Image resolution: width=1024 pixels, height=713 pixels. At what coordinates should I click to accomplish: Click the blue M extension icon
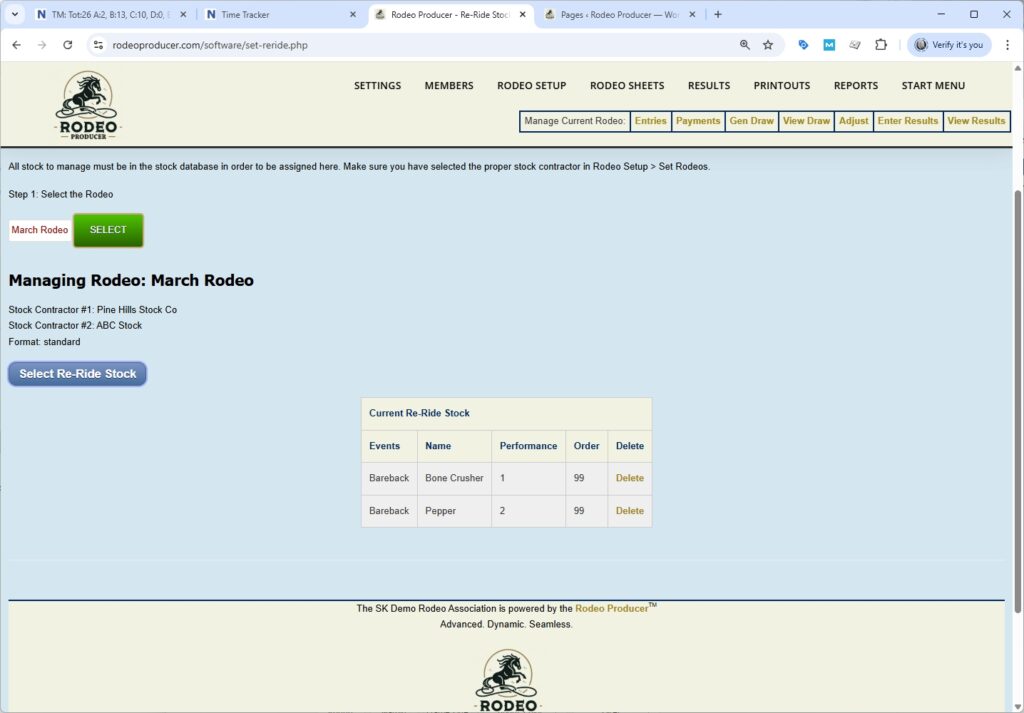829,45
